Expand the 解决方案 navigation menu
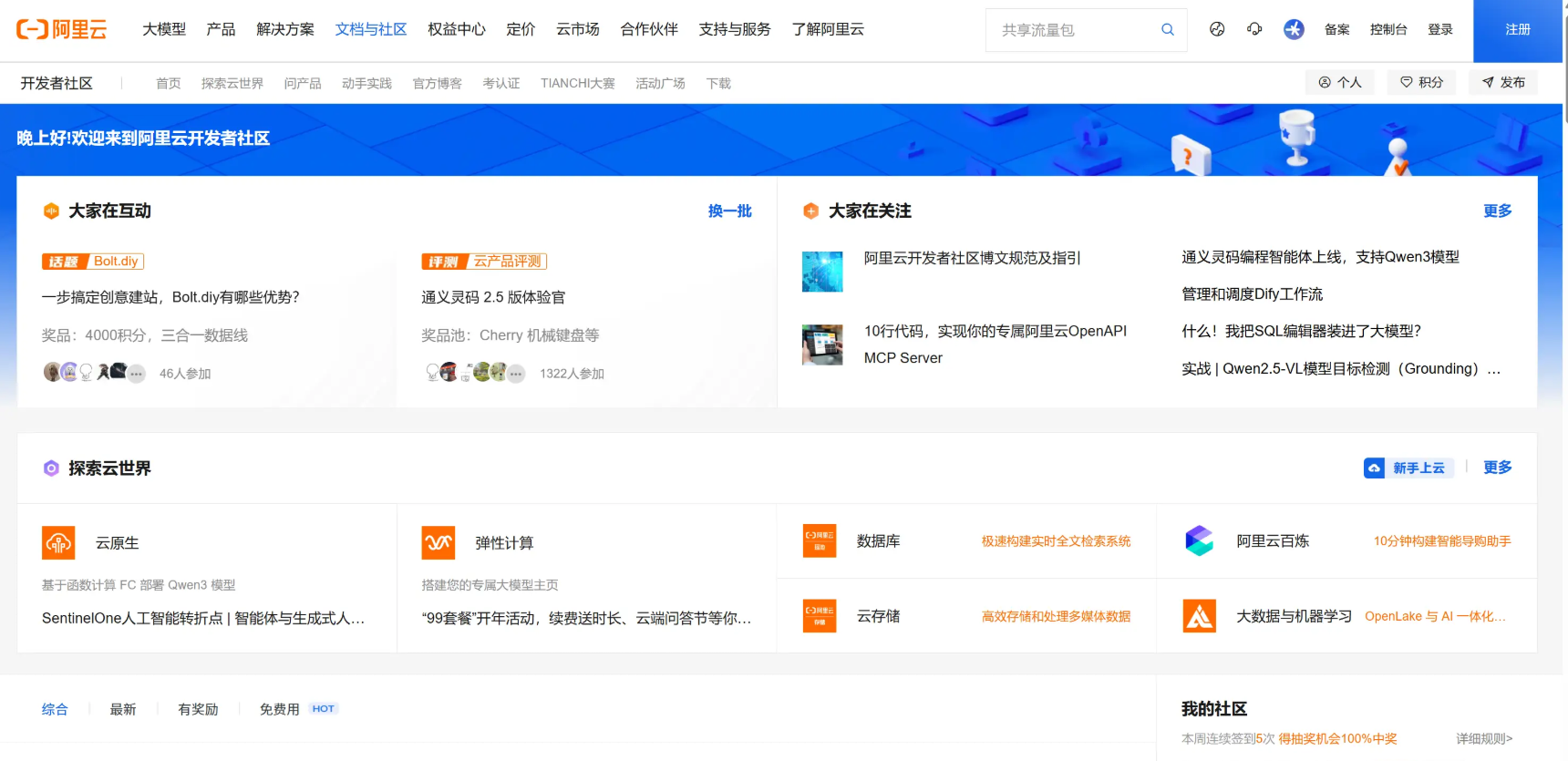Image resolution: width=1568 pixels, height=761 pixels. [285, 29]
